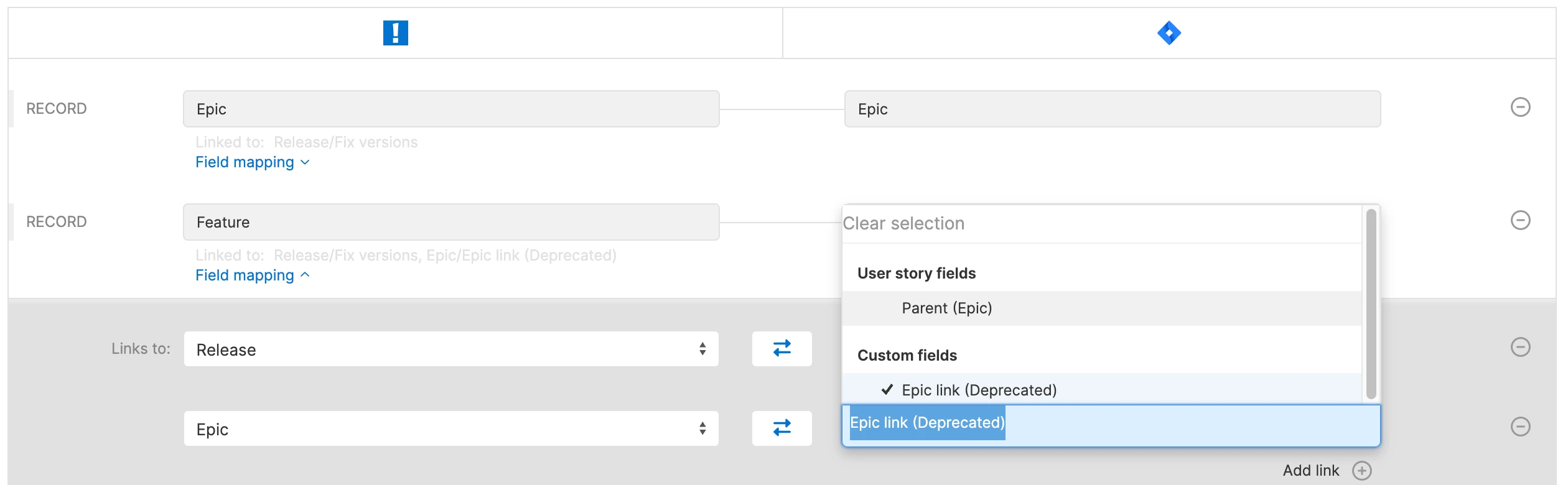Select checked Epic link (Deprecated) option
The height and width of the screenshot is (485, 1568).
pyautogui.click(x=979, y=390)
